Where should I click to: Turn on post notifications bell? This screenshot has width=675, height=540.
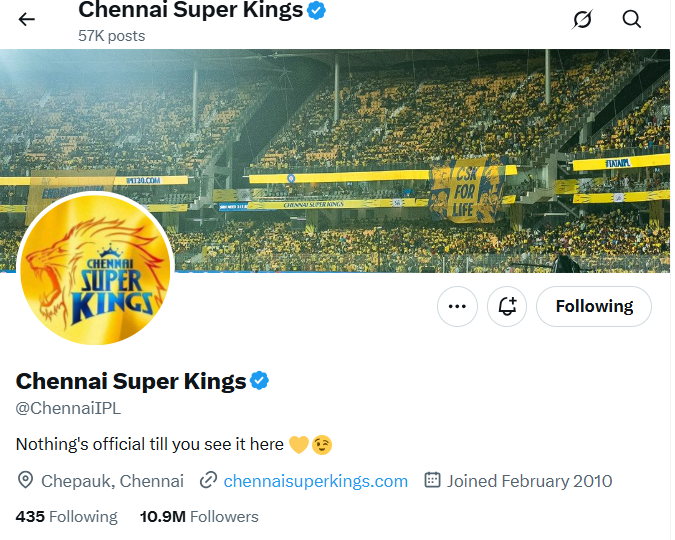(507, 307)
